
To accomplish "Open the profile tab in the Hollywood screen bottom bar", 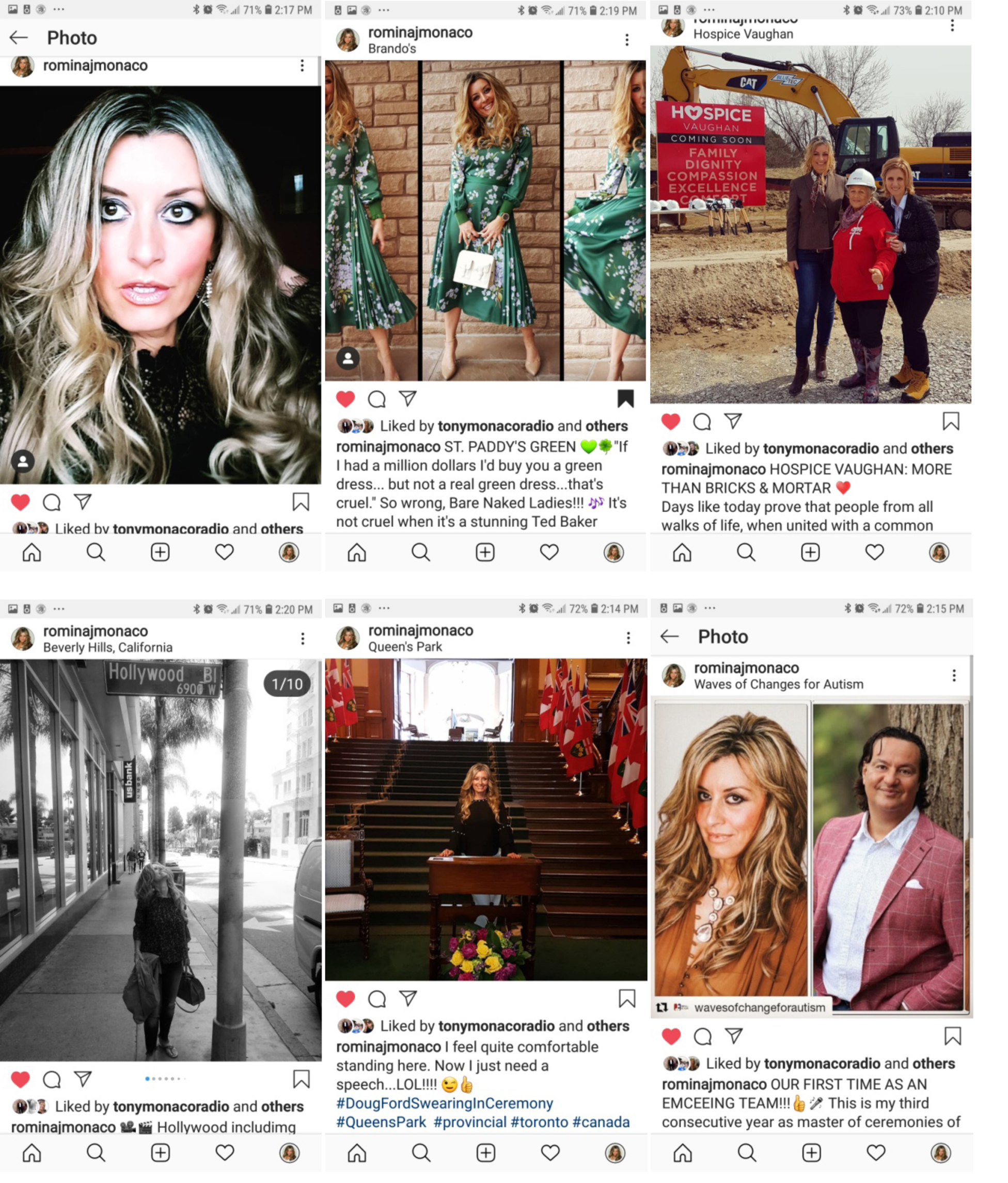I will point(289,1153).
